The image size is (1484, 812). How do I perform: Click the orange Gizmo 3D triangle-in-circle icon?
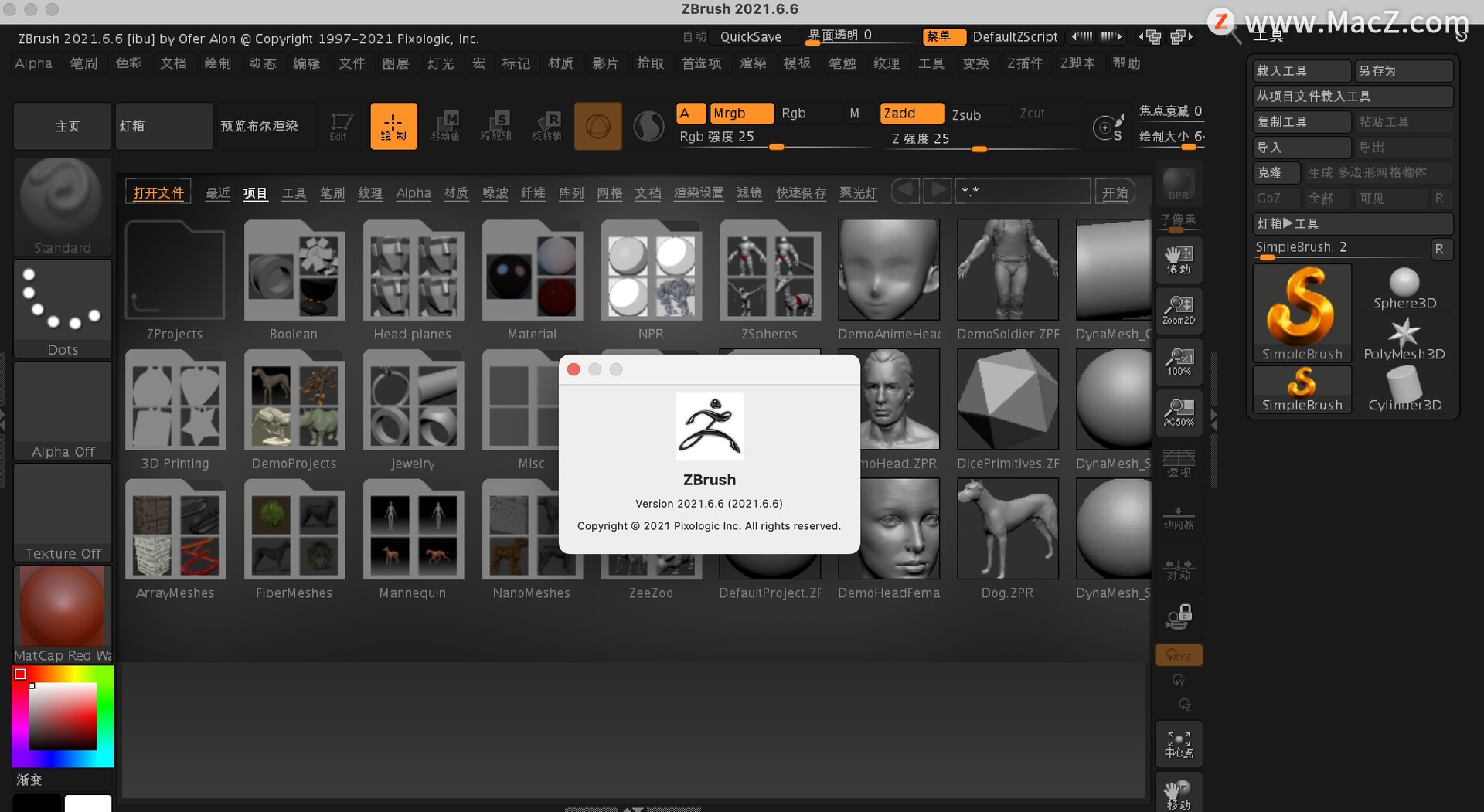point(597,126)
